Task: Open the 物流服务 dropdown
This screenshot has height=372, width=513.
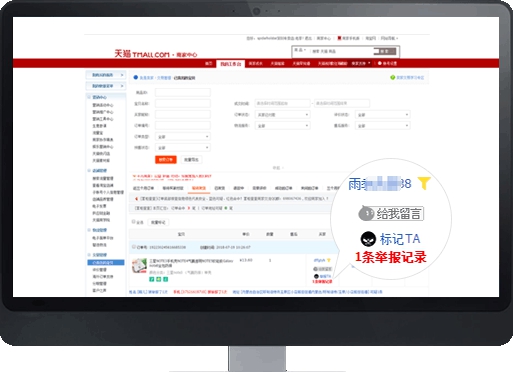Action: (x=282, y=126)
